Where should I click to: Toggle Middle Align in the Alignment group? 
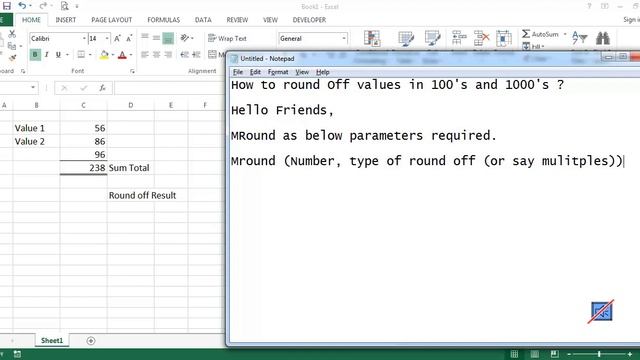[x=156, y=38]
